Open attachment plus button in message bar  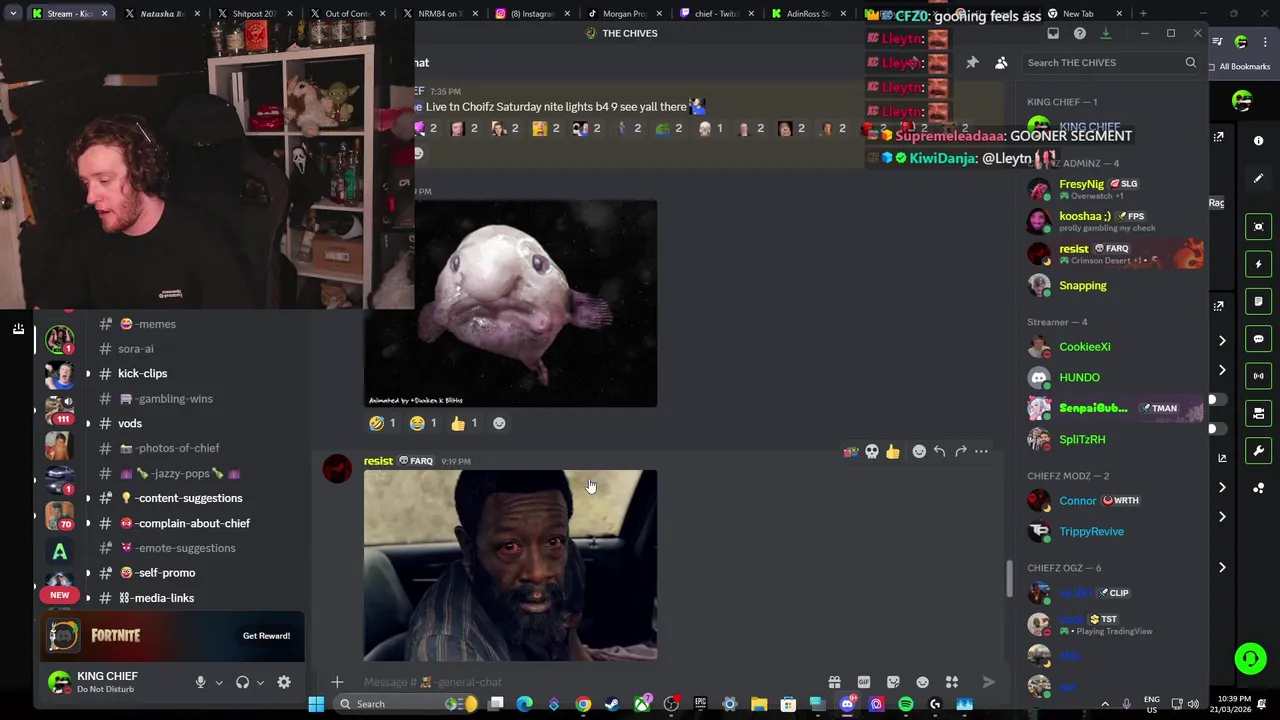[x=337, y=682]
